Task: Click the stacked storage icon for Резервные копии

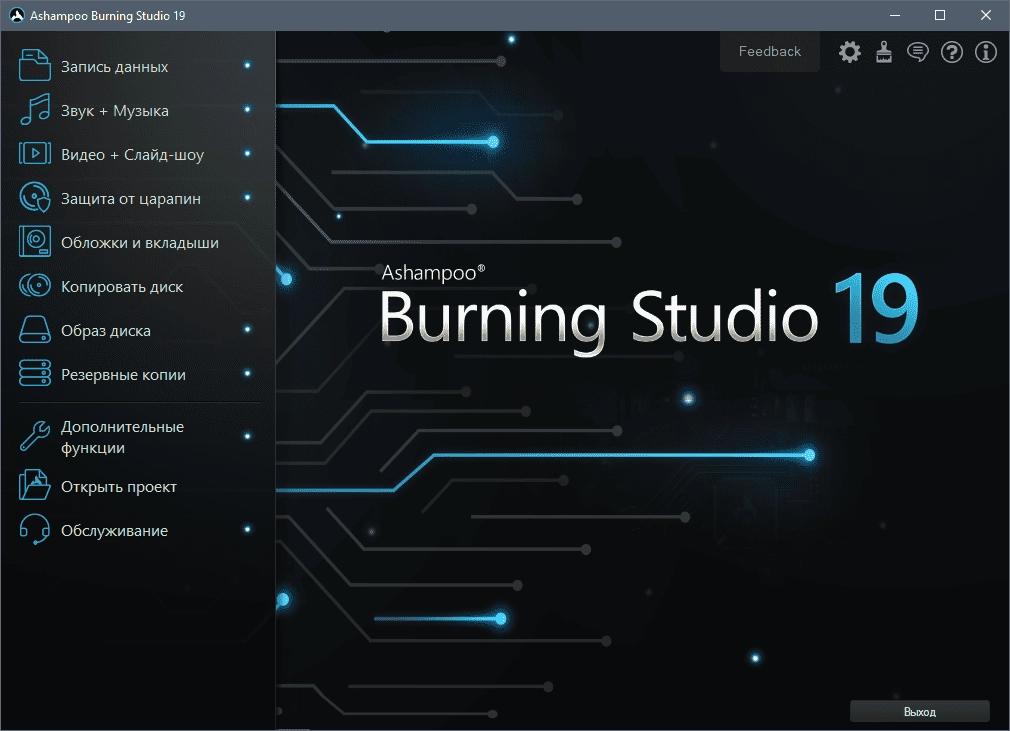Action: click(x=35, y=373)
